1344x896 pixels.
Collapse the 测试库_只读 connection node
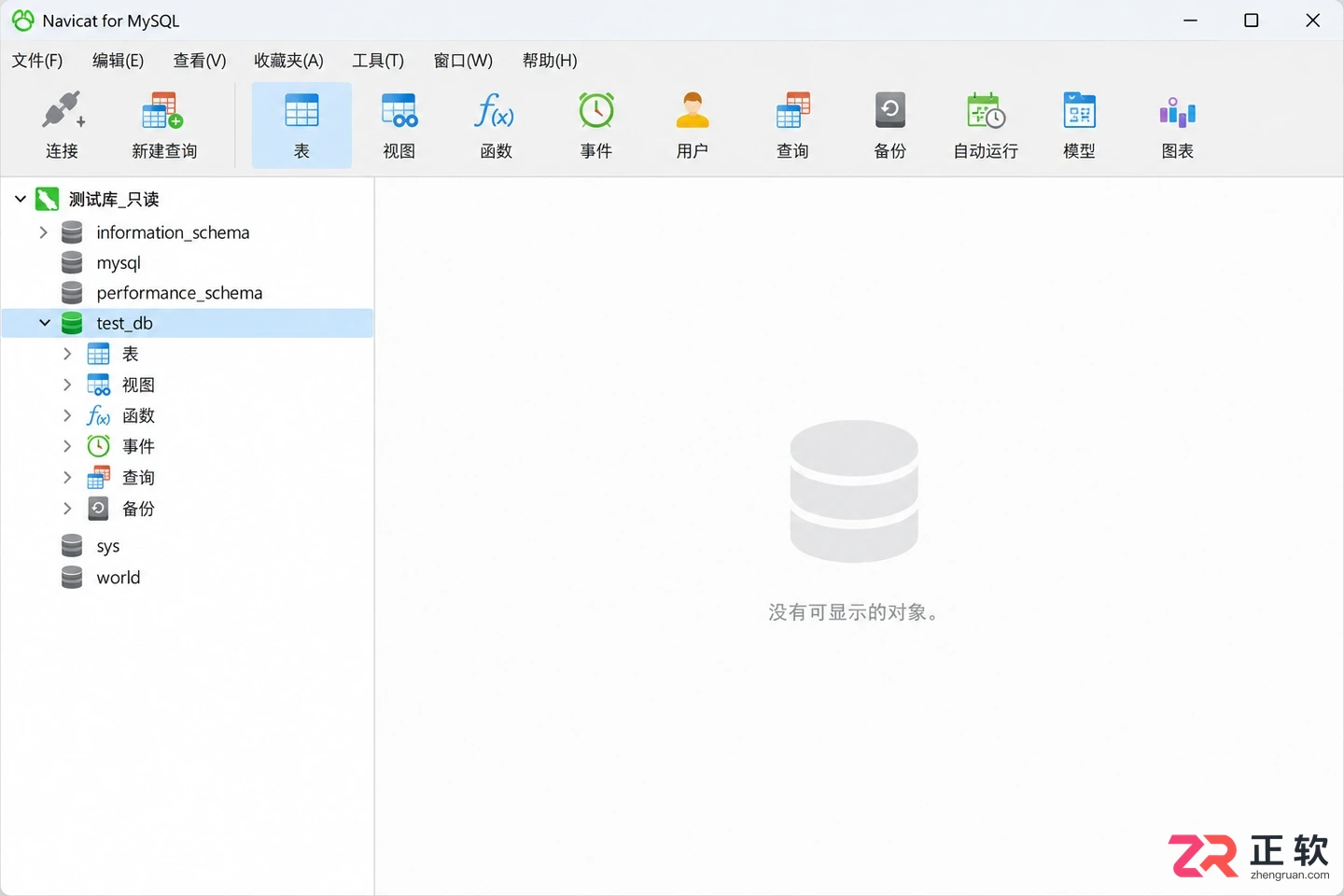21,199
